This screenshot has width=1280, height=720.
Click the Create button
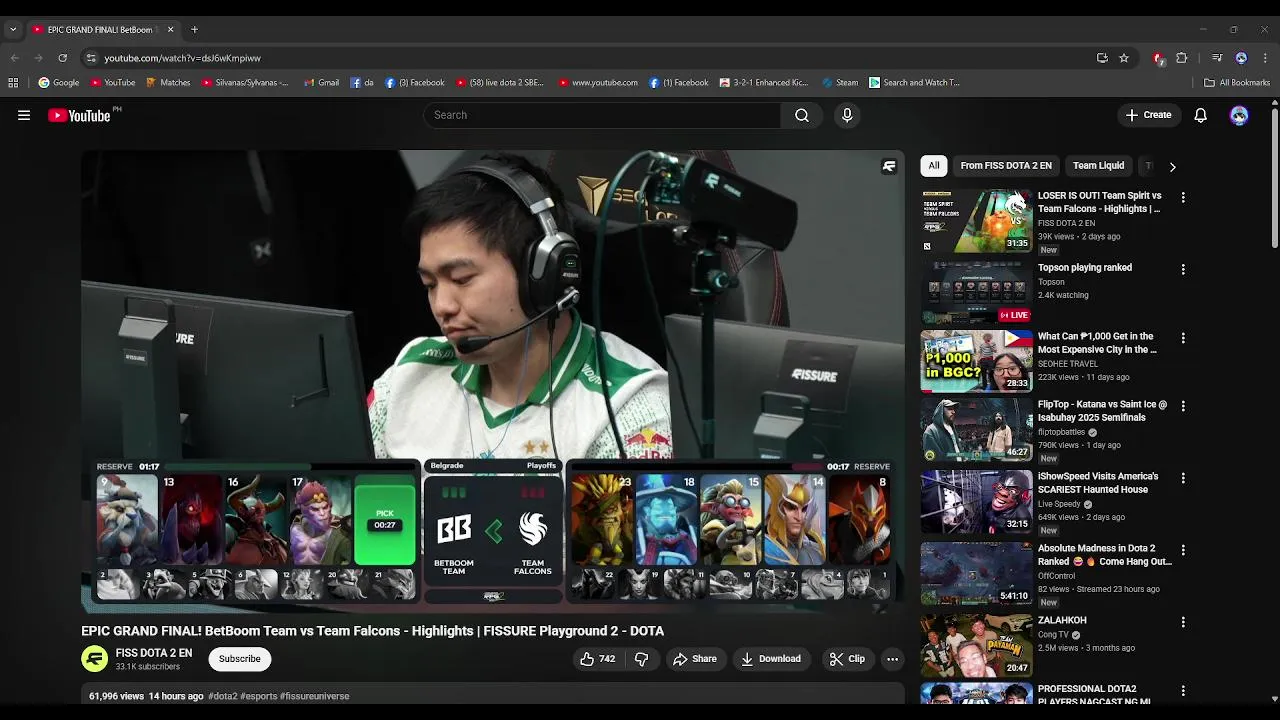1148,115
